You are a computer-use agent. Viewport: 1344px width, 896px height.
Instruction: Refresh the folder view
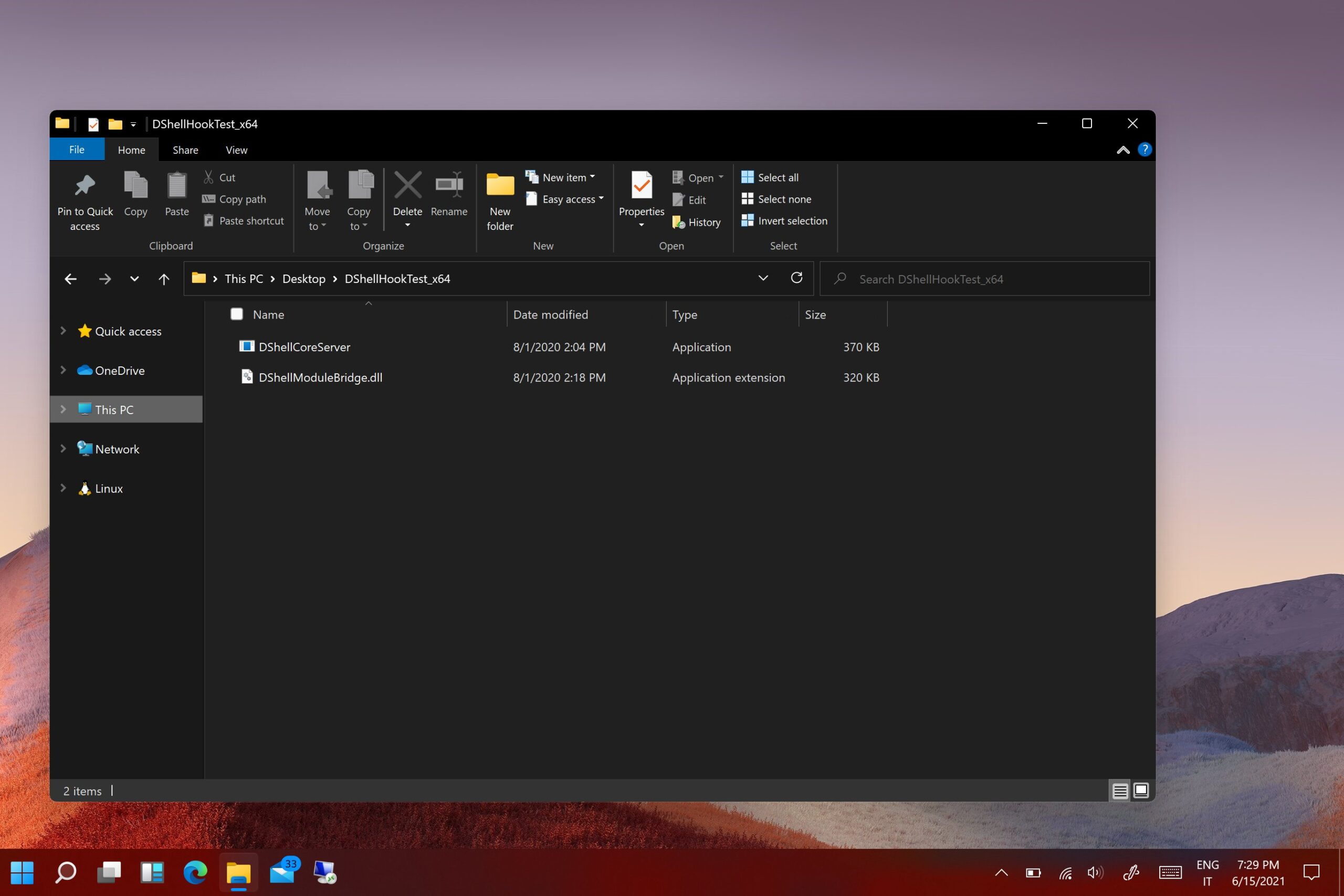[x=796, y=278]
